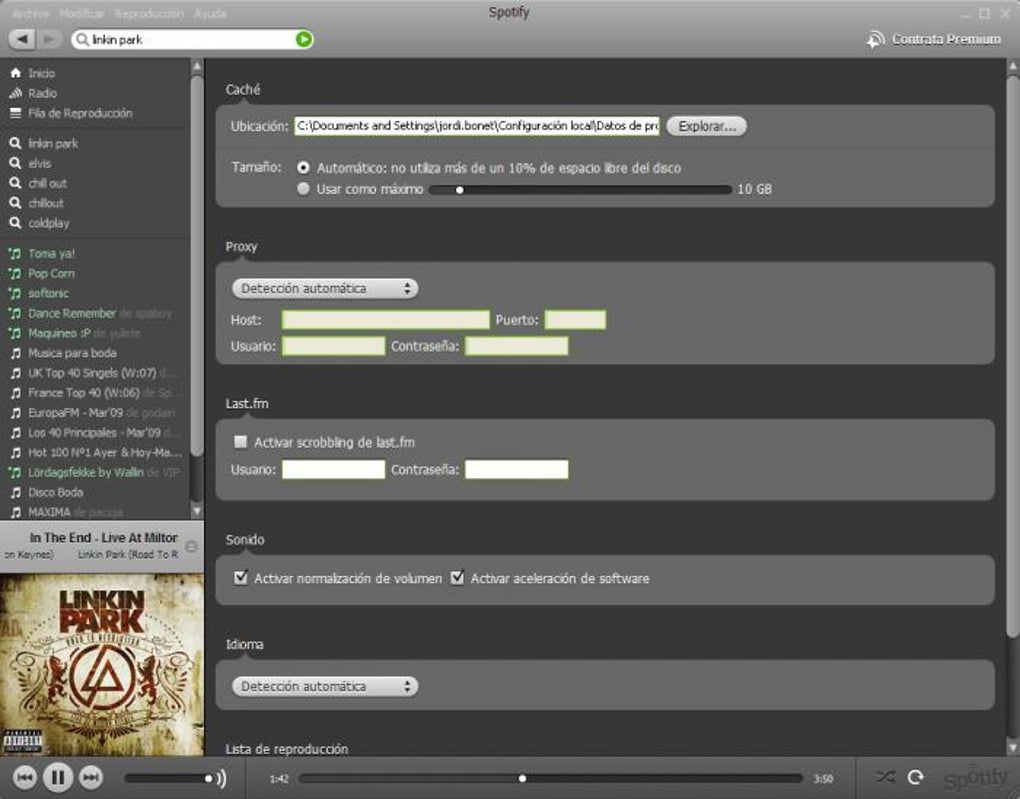The height and width of the screenshot is (799, 1020).
Task: Click the sidebar scroll-down arrow
Action: pyautogui.click(x=197, y=511)
